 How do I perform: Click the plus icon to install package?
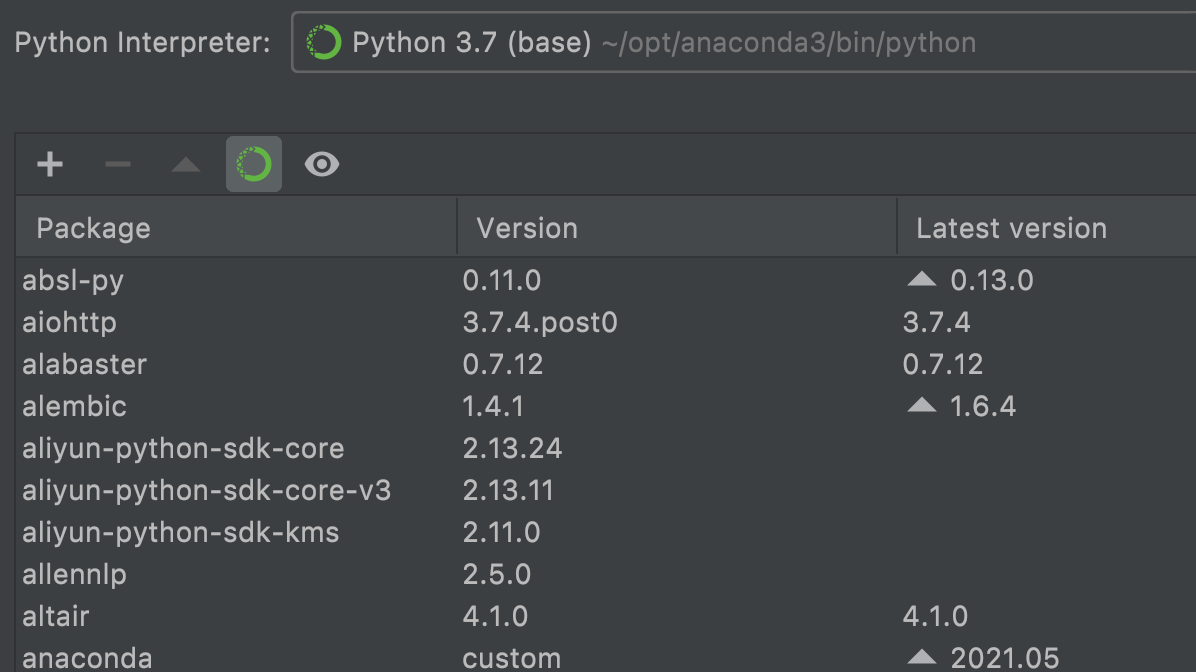pos(50,164)
